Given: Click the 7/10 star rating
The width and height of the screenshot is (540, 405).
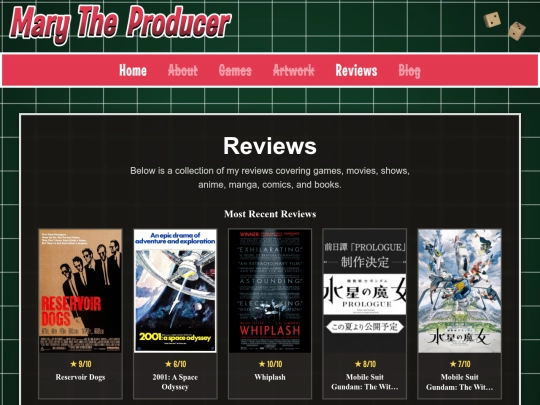Looking at the screenshot, I should [x=460, y=364].
